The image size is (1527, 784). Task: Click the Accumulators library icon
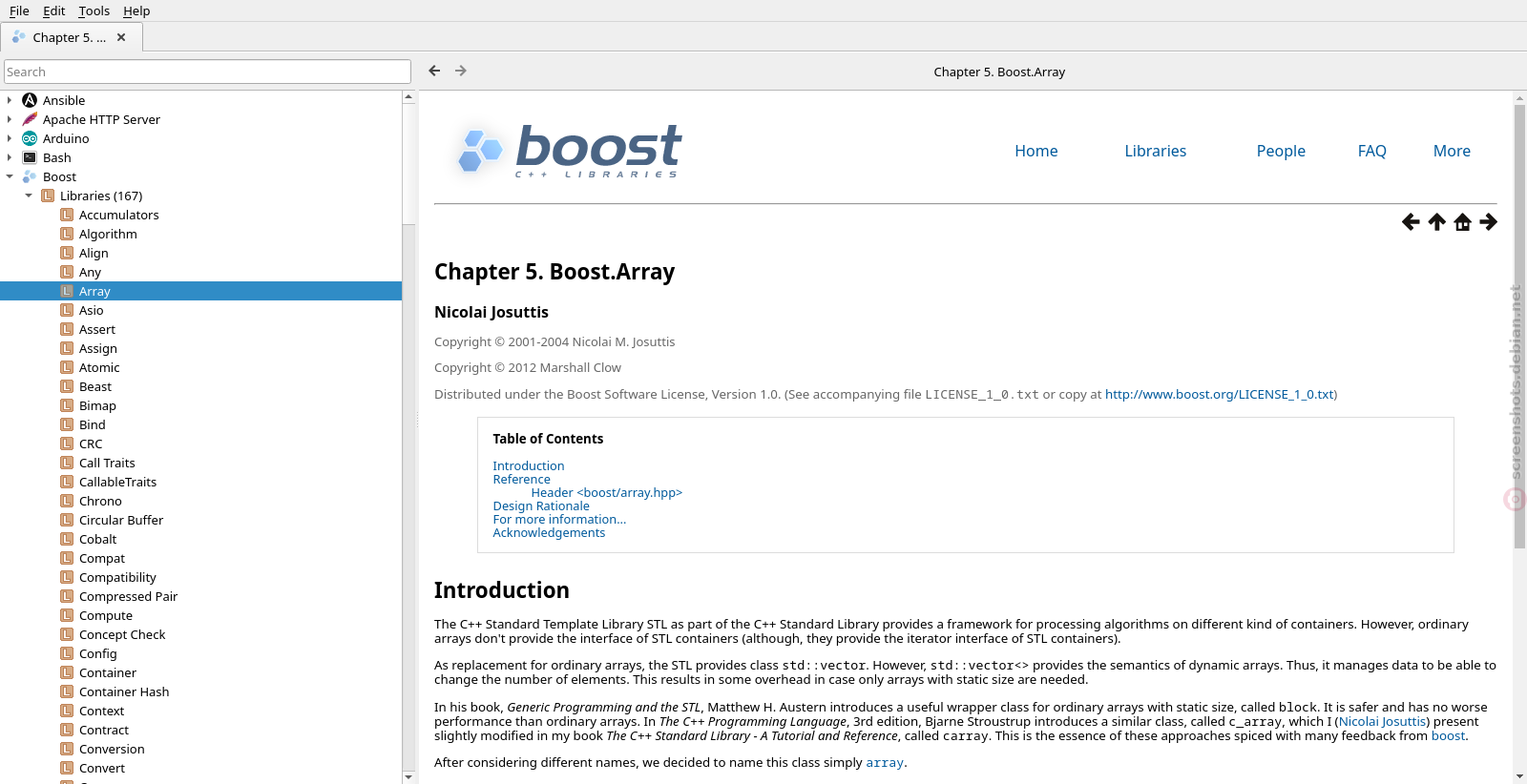tap(67, 215)
